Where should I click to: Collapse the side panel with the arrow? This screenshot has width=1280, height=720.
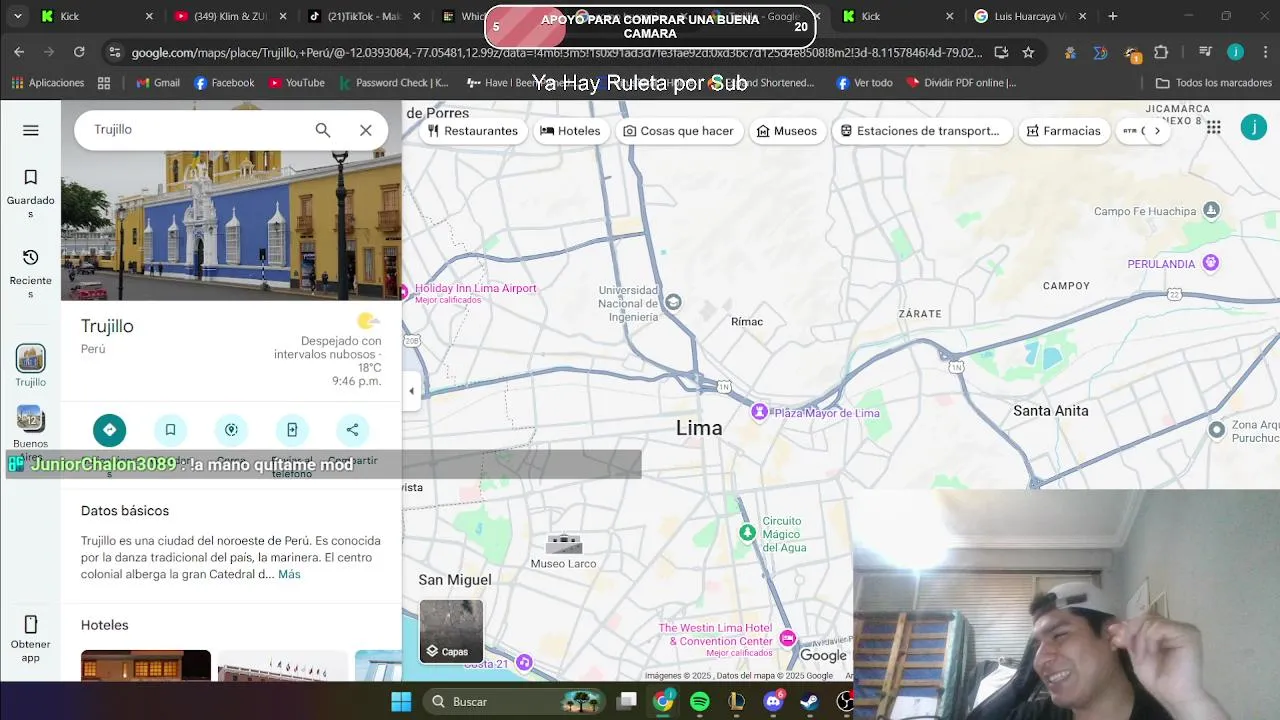pos(411,391)
